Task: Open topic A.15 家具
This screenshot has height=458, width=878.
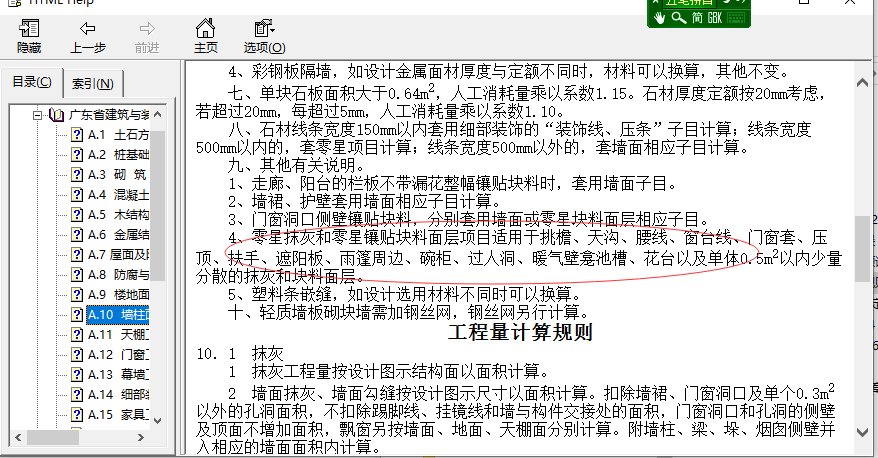Action: coord(118,414)
